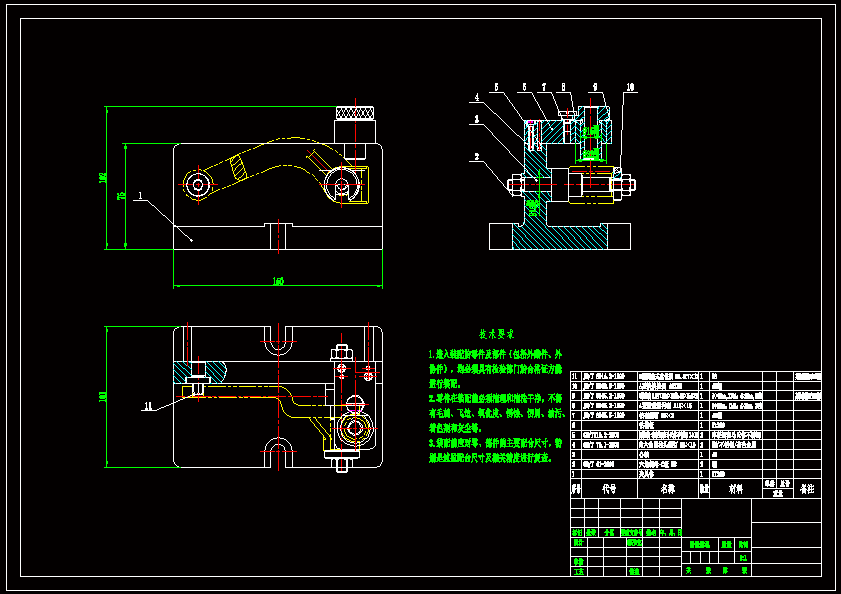Click the green technical requirements heading
Screen dimensions: 841x594
click(x=496, y=334)
